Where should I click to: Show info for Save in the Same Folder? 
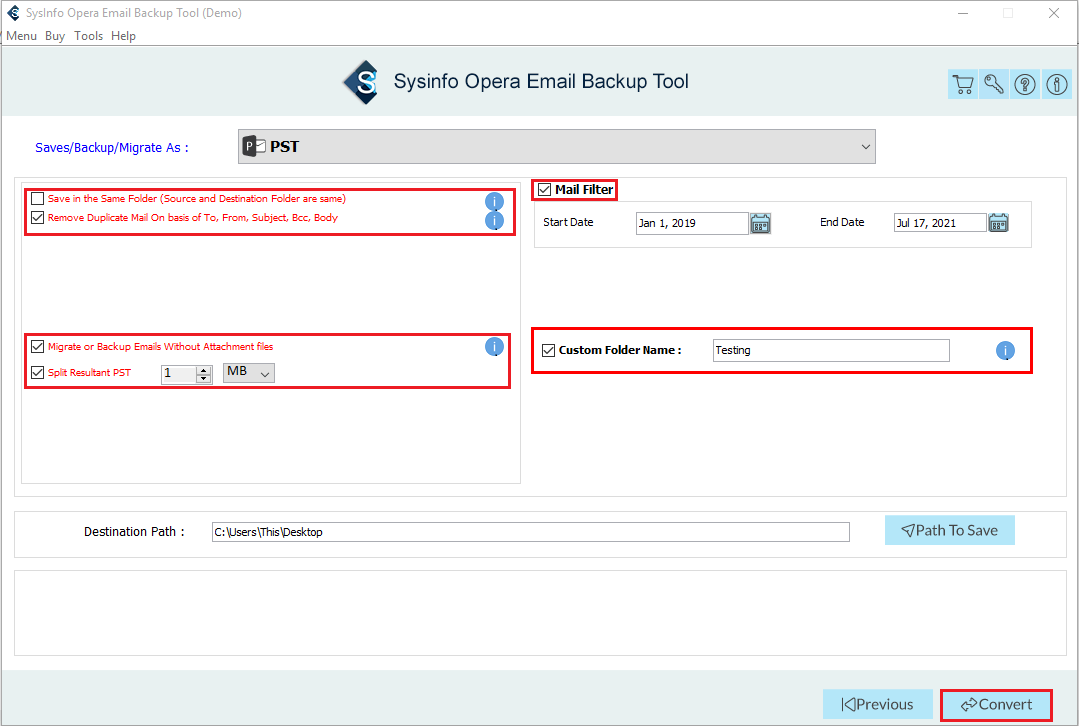click(x=494, y=201)
